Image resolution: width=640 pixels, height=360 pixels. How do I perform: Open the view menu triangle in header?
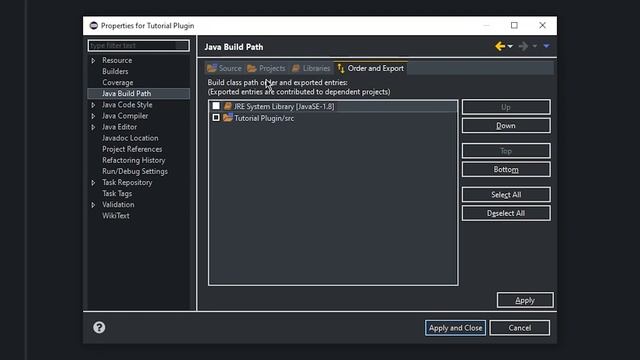pos(546,46)
